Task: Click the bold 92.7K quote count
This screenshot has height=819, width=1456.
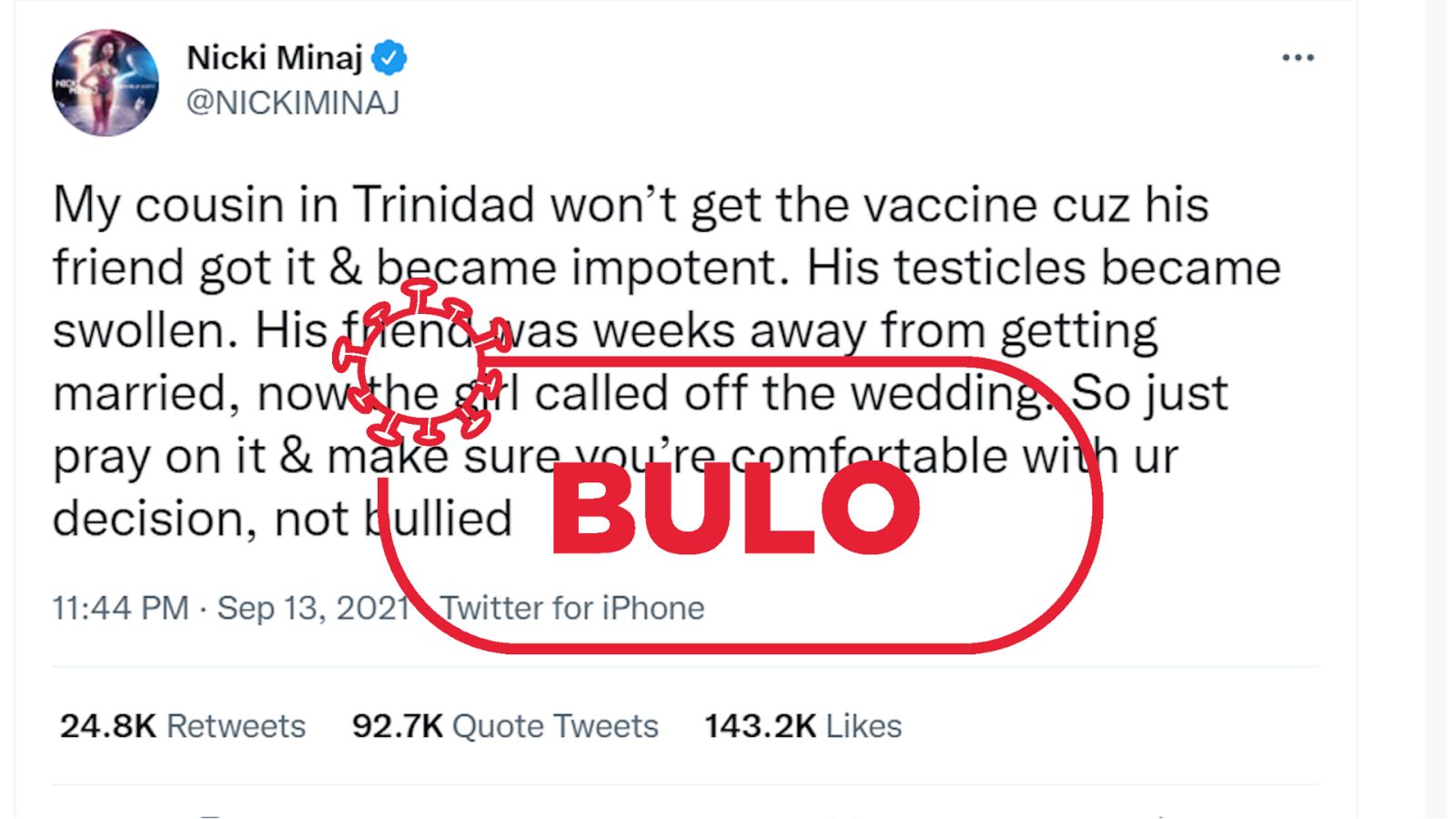Action: tap(399, 726)
